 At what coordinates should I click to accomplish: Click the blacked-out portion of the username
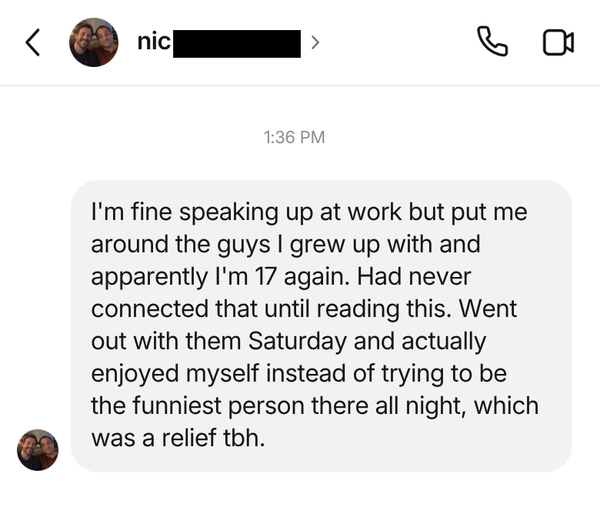tap(237, 44)
